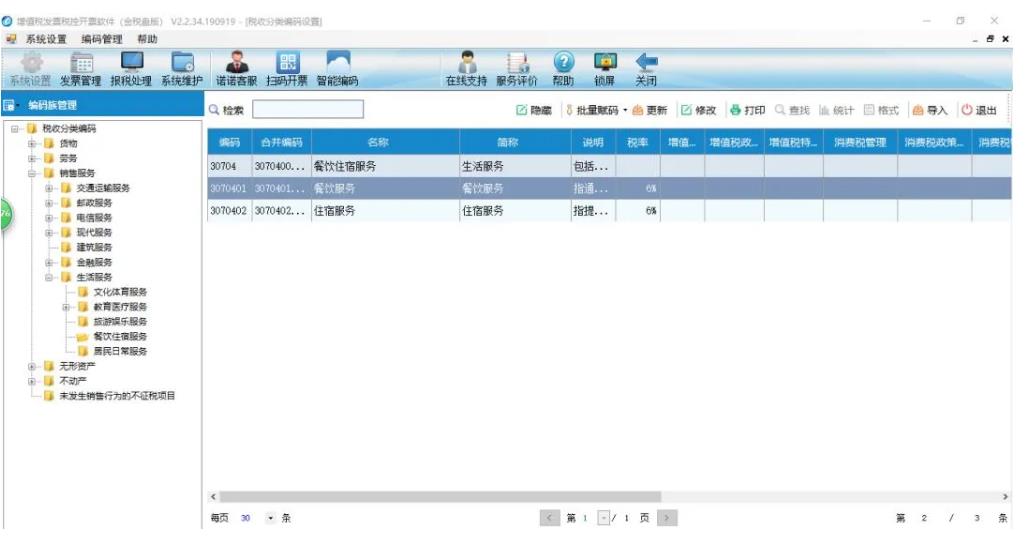The height and width of the screenshot is (537, 1033).
Task: Select 旅游娱乐服务 in the tree
Action: (120, 322)
